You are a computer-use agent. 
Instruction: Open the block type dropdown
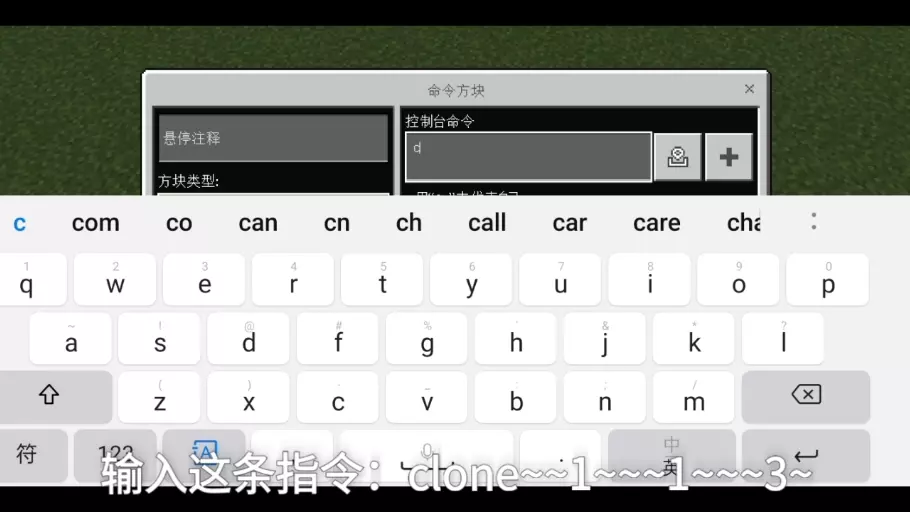click(x=273, y=194)
